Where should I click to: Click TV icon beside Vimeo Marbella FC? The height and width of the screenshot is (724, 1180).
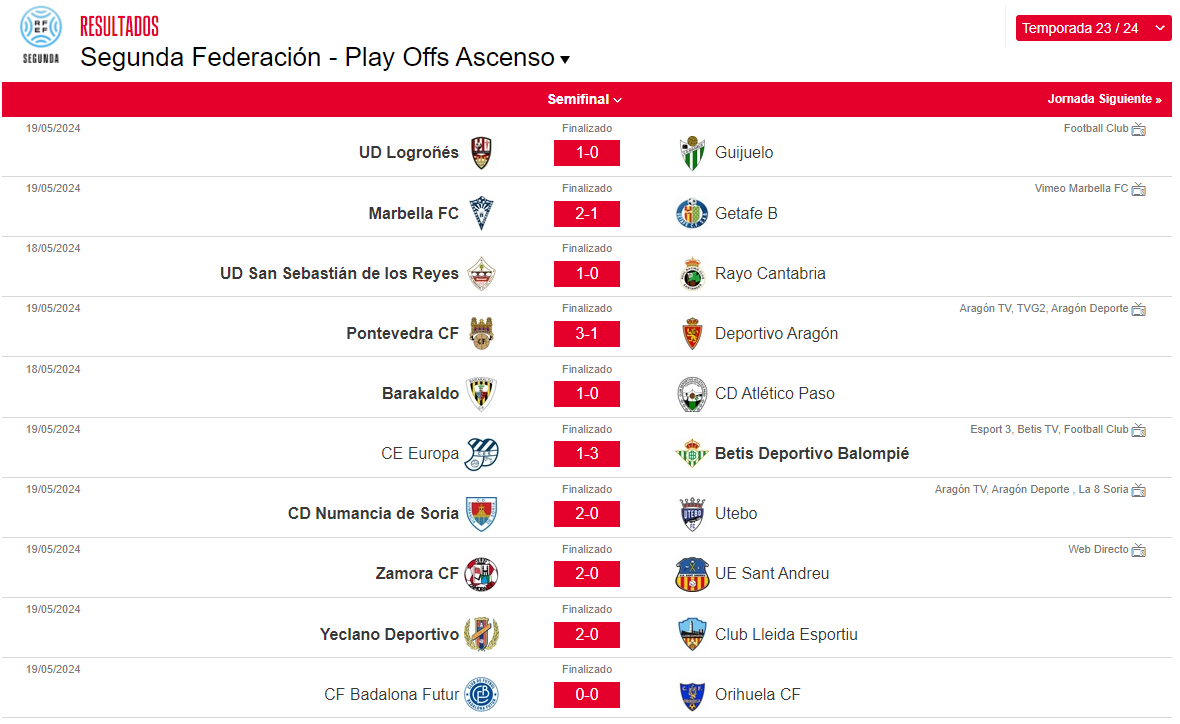1139,189
